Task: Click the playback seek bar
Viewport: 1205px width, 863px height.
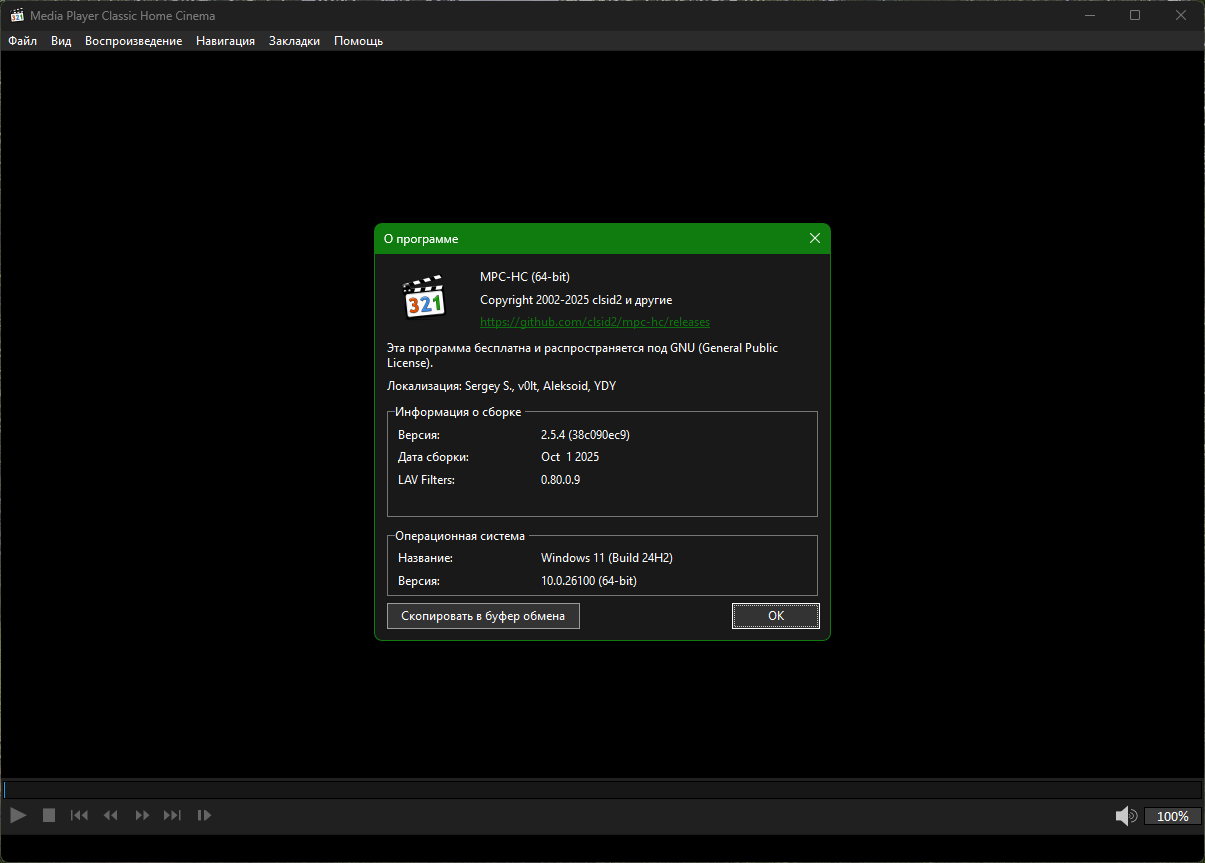Action: (x=600, y=789)
